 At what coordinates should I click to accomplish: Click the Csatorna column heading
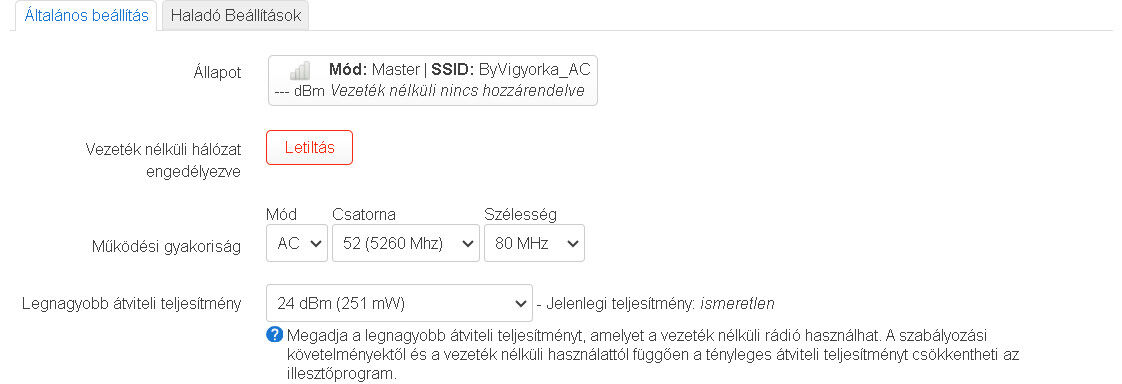click(x=364, y=215)
